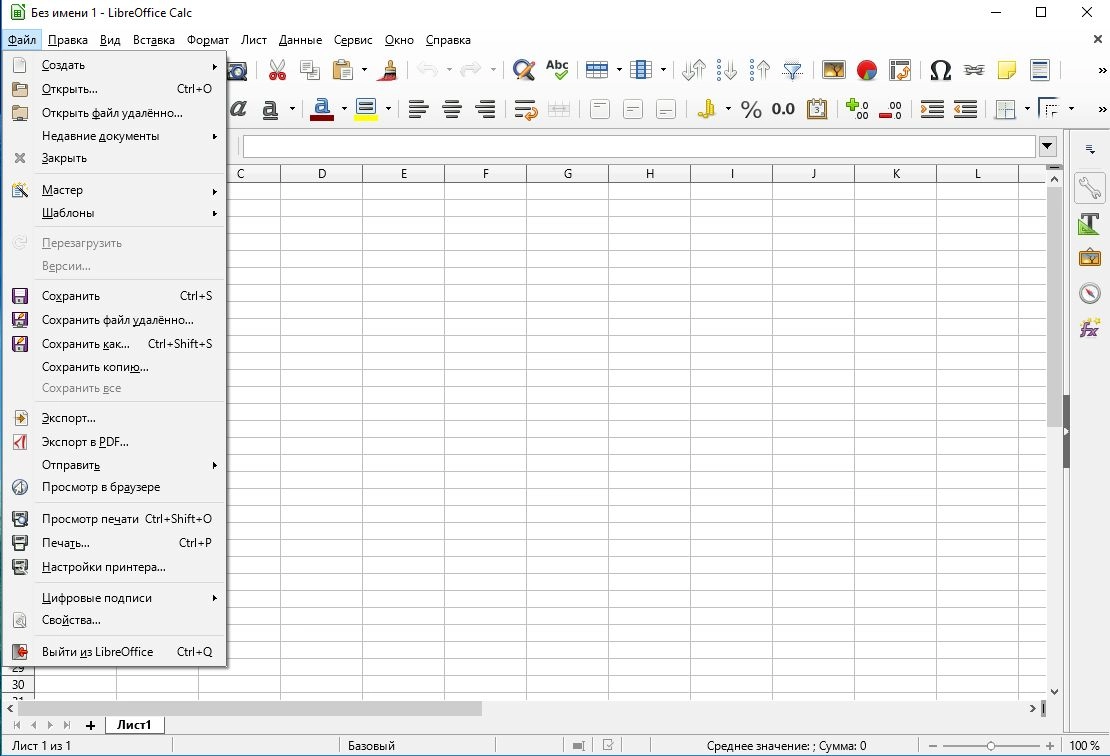Select column header G

point(568,173)
